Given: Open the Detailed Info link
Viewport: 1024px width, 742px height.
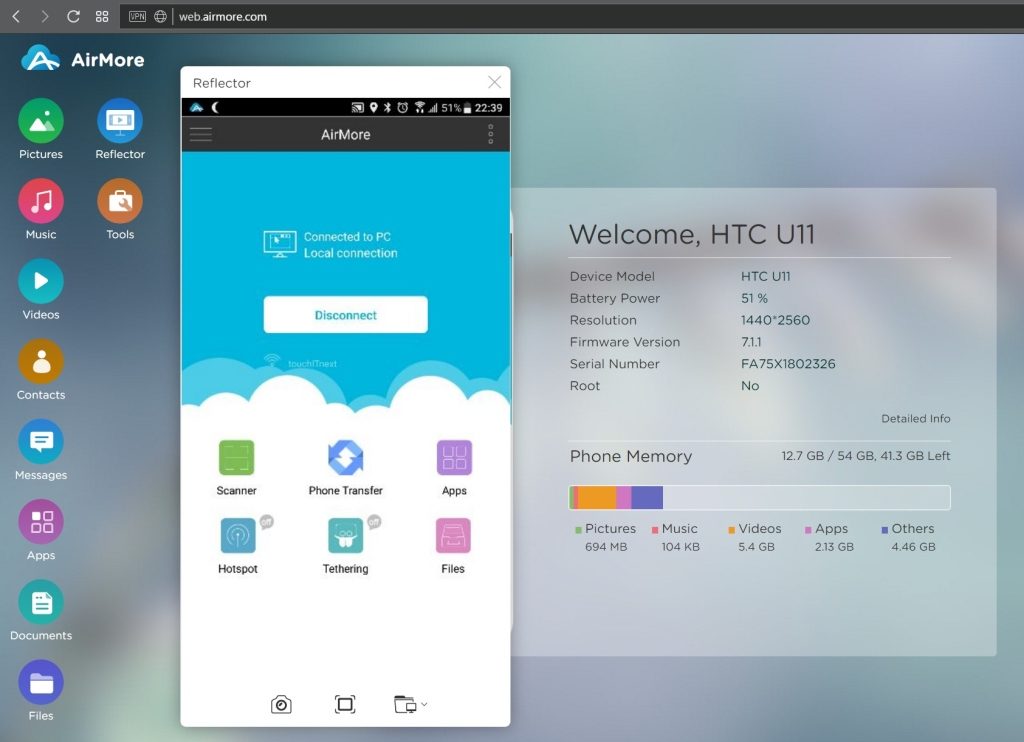Looking at the screenshot, I should click(x=916, y=419).
